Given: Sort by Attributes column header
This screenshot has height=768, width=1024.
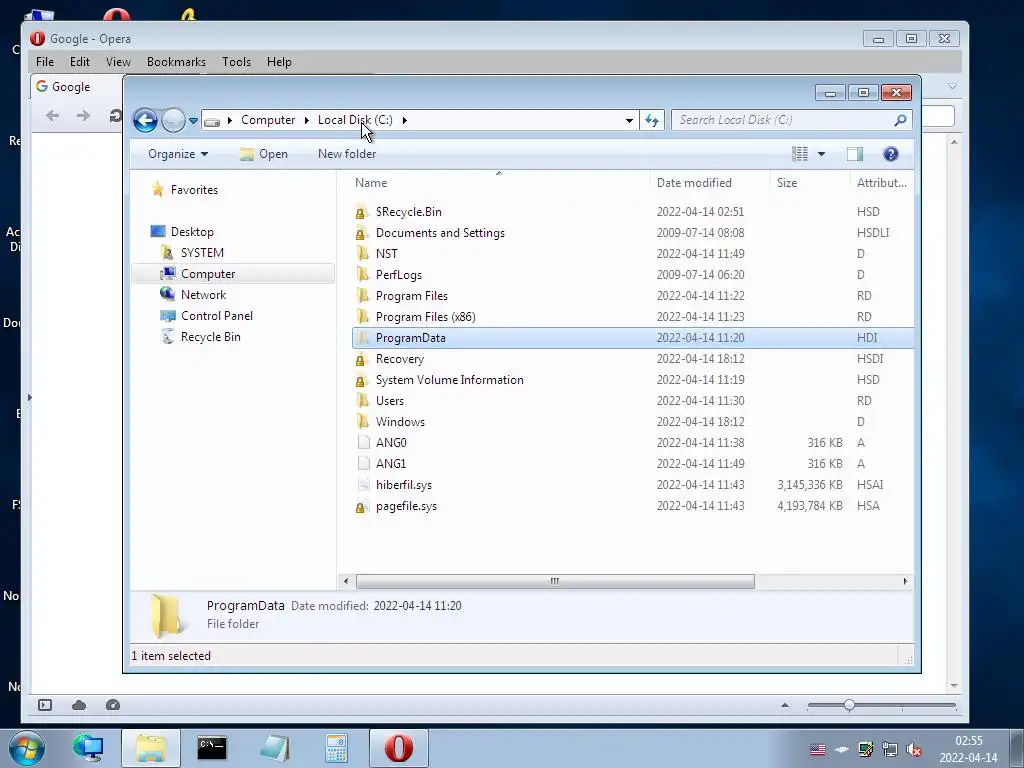Looking at the screenshot, I should tap(882, 183).
